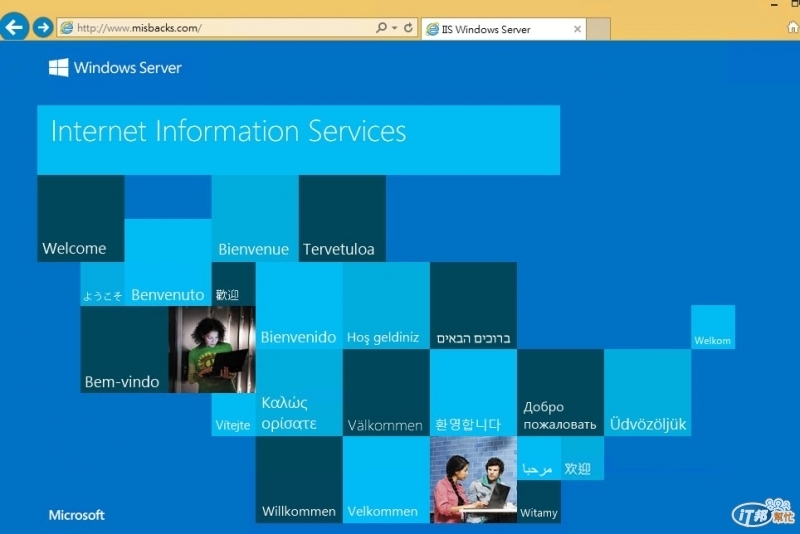800x534 pixels.
Task: Click the Tervetuloa tile
Action: [x=342, y=218]
